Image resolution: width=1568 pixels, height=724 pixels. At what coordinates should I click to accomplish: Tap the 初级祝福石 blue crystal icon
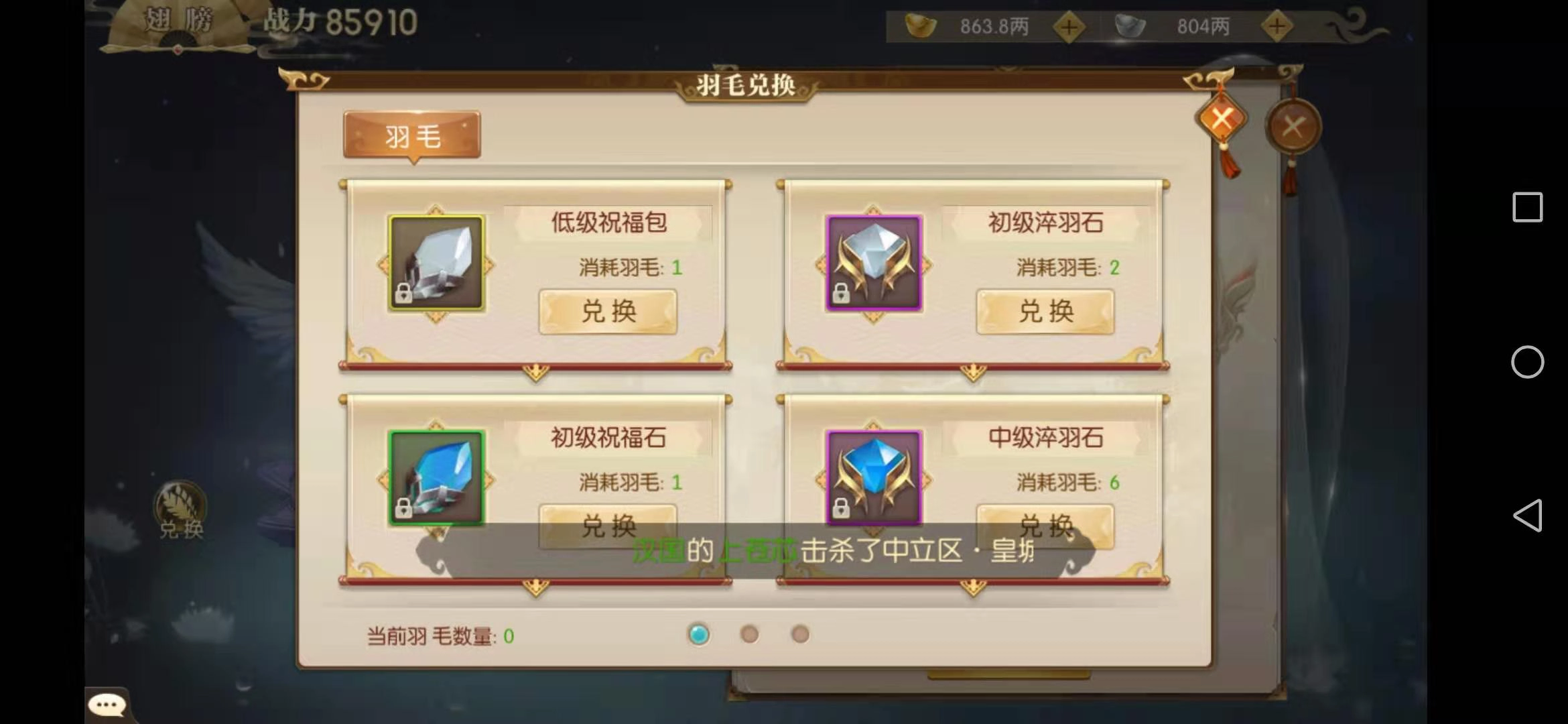coord(436,478)
